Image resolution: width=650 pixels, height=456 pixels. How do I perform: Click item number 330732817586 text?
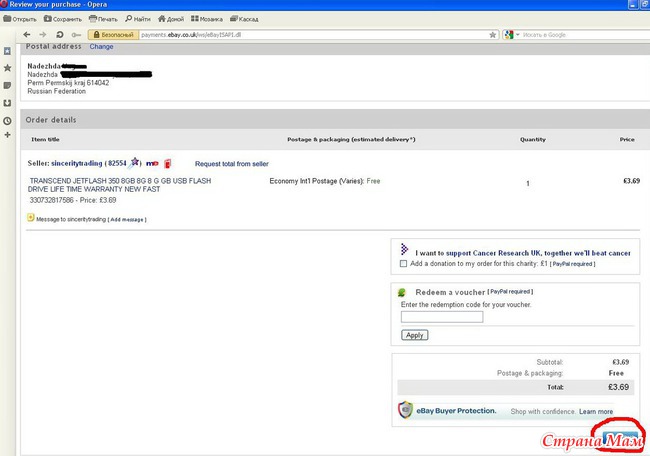coord(51,200)
